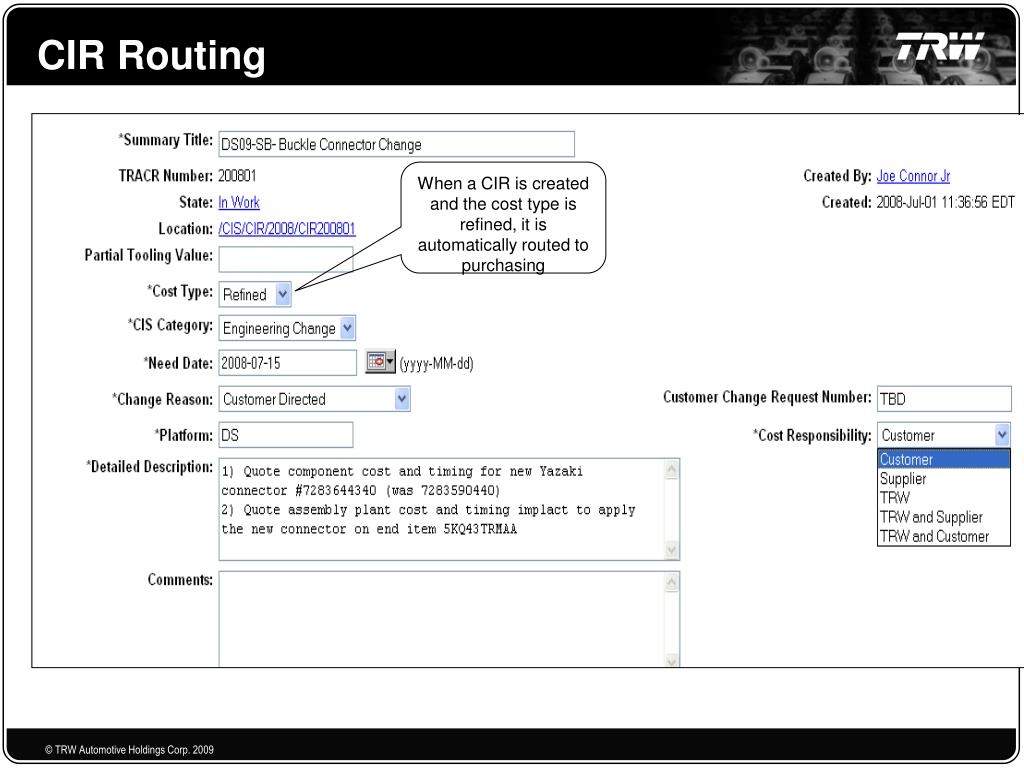Image resolution: width=1024 pixels, height=768 pixels.
Task: Select the Created timestamp 2008-Jul-01 11:36:56 EDT
Action: (945, 202)
